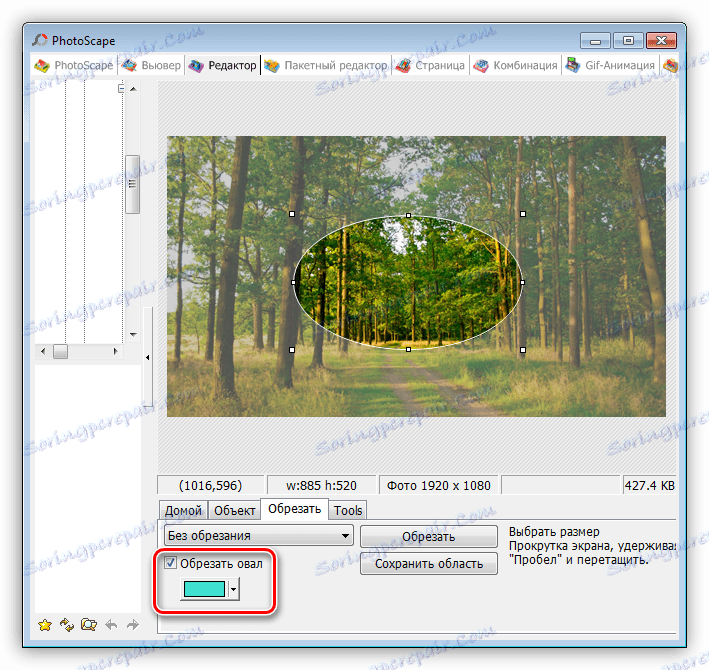The height and width of the screenshot is (670, 709).
Task: Minimize the PhotoScape window
Action: (x=595, y=41)
